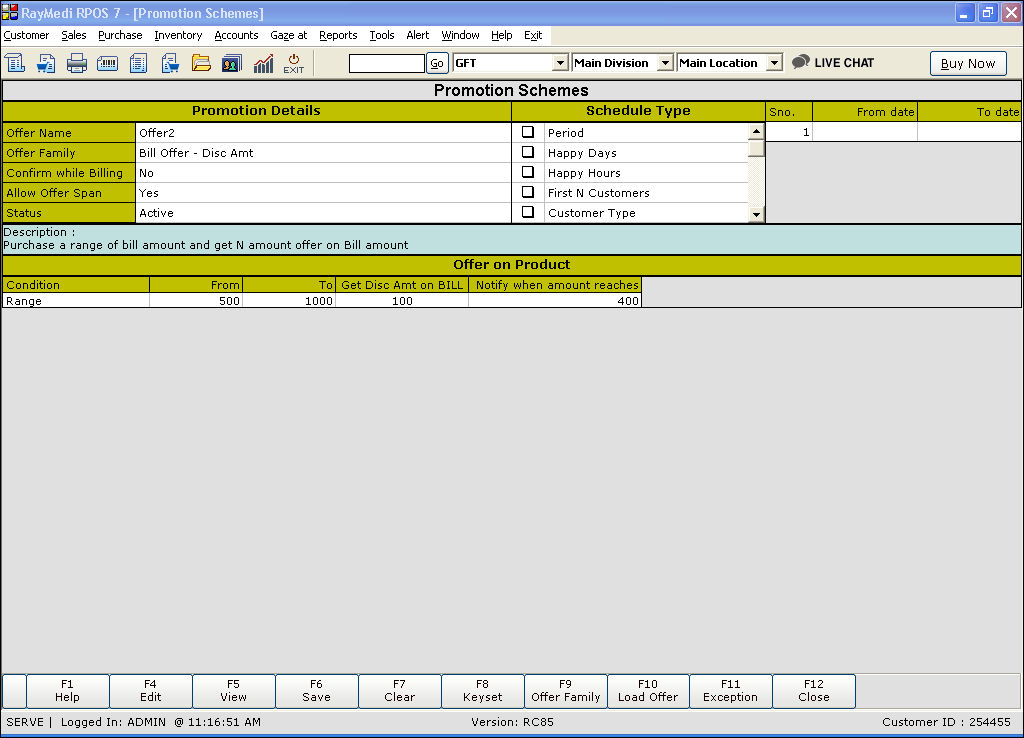The height and width of the screenshot is (738, 1024).
Task: Tick the Period schedule type checkbox
Action: click(x=528, y=132)
